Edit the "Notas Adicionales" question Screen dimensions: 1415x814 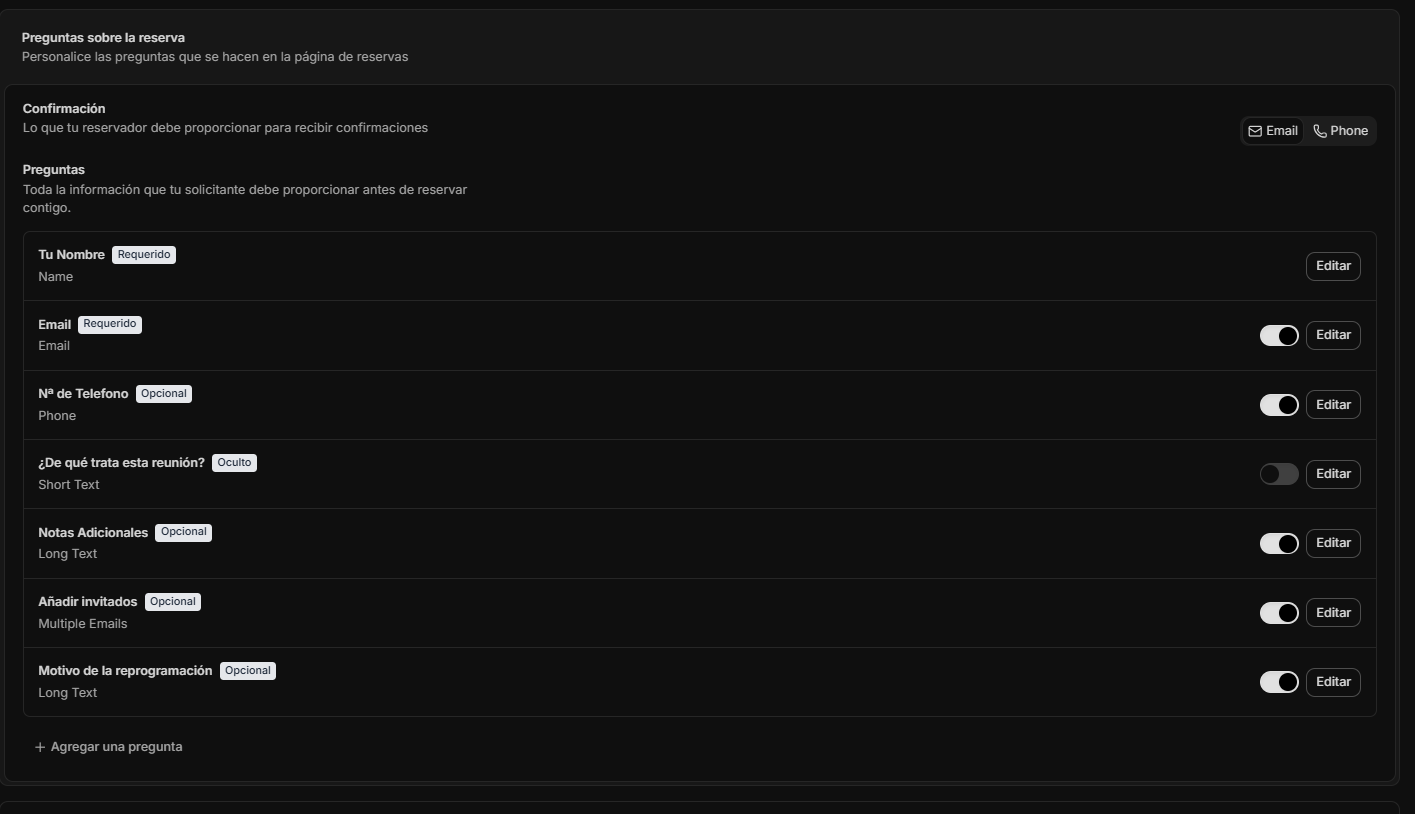[1333, 542]
